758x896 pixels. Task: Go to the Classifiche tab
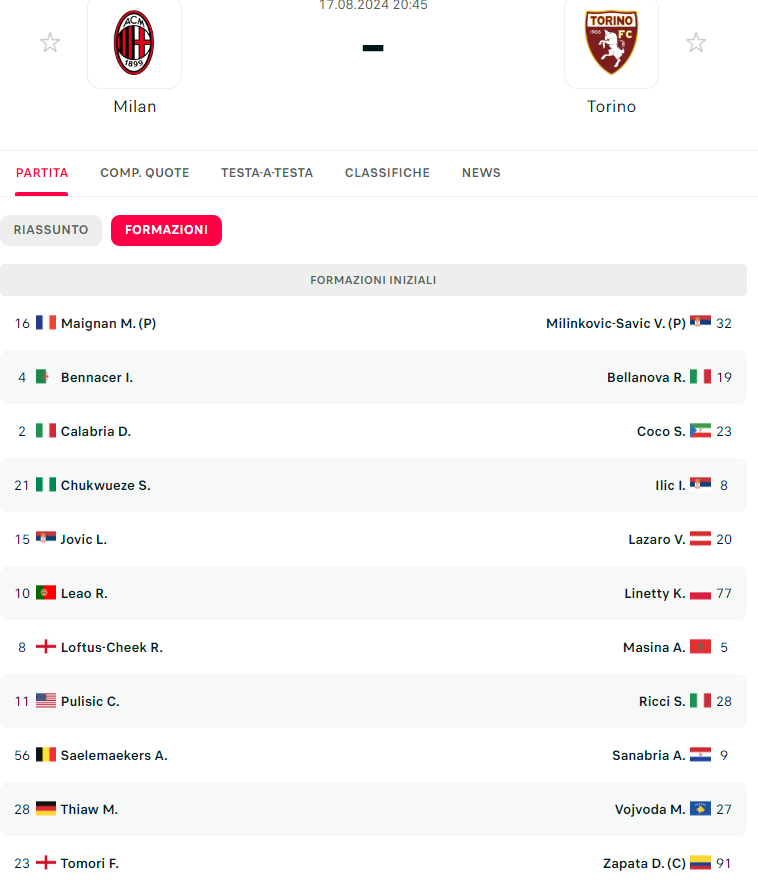click(387, 173)
